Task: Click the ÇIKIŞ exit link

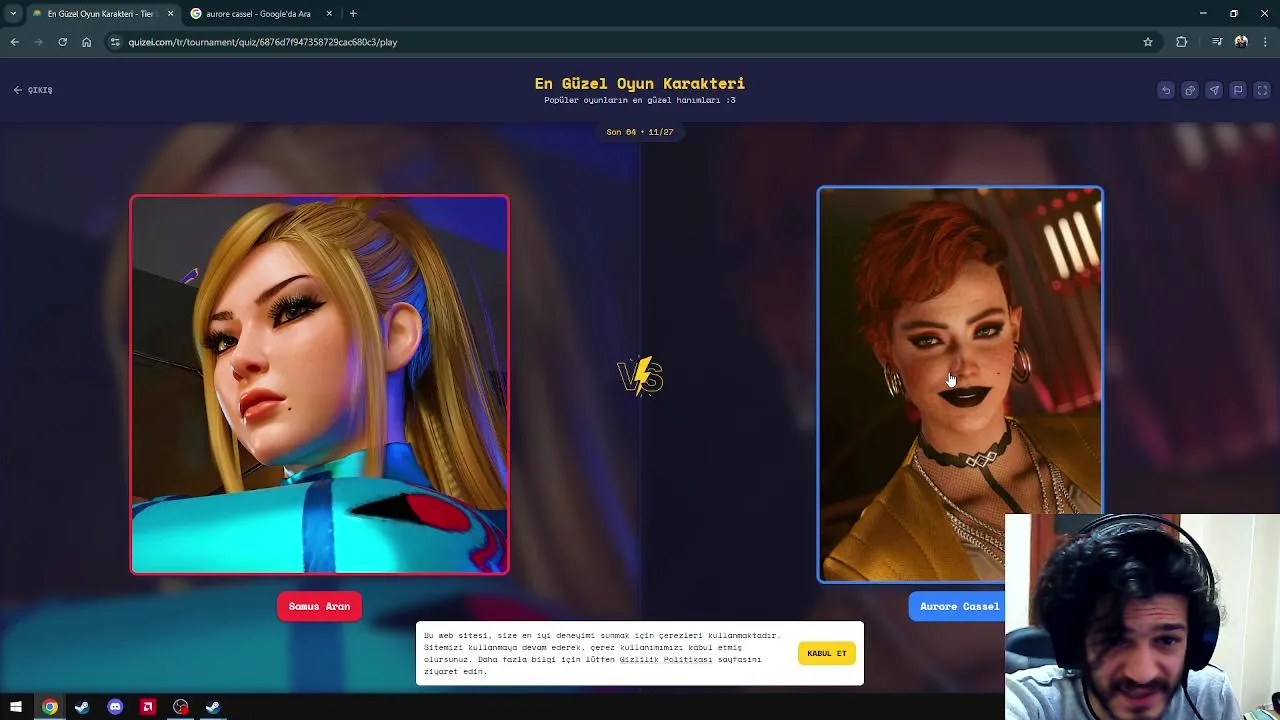Action: pos(33,90)
